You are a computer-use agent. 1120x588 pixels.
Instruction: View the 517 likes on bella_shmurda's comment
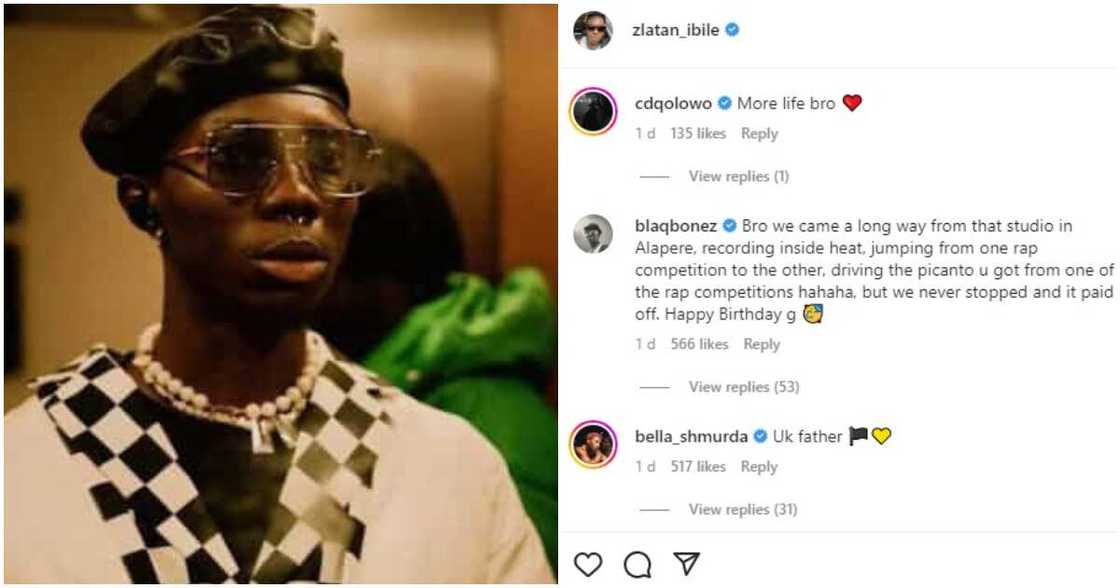(x=700, y=466)
